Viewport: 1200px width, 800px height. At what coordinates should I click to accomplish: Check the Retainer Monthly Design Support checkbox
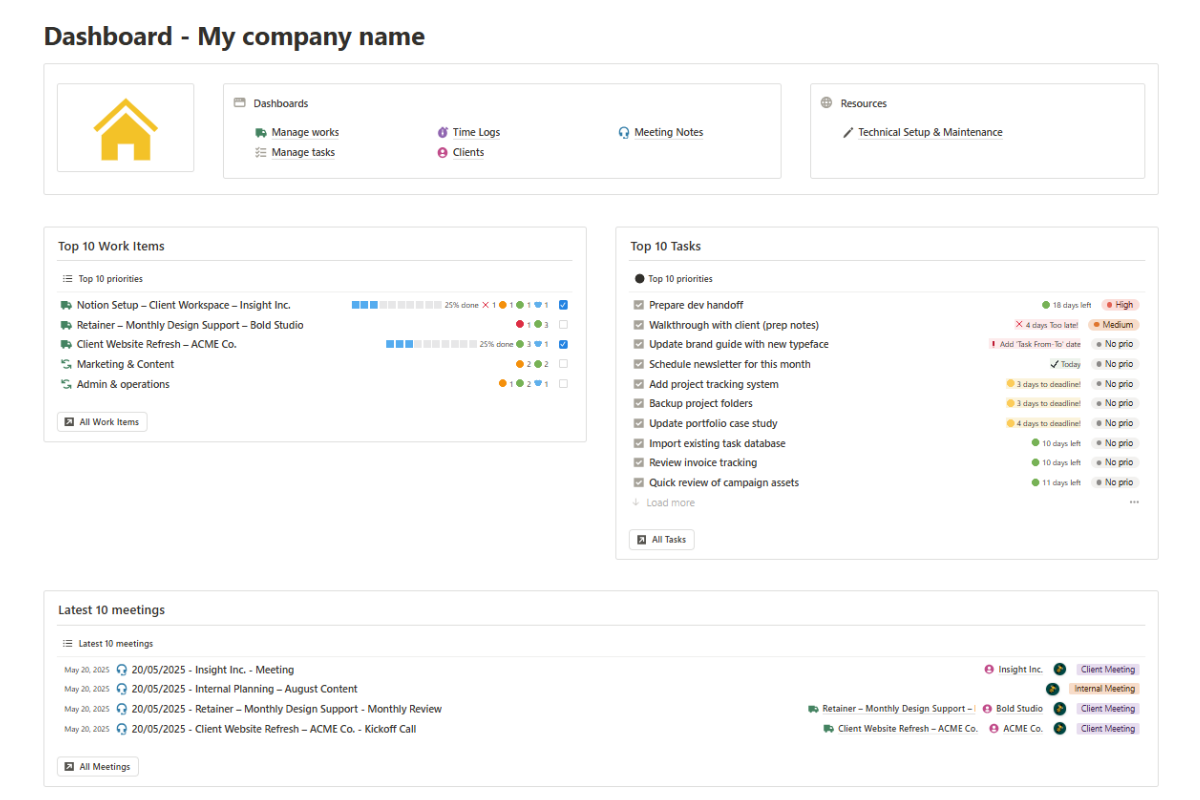(x=564, y=325)
